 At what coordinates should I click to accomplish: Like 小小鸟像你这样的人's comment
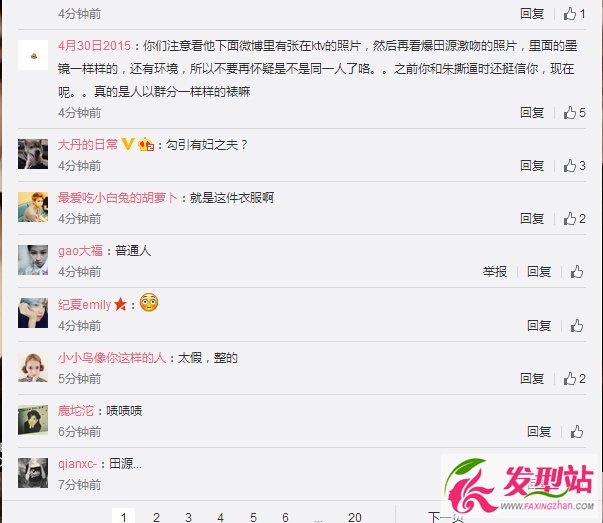pyautogui.click(x=574, y=379)
